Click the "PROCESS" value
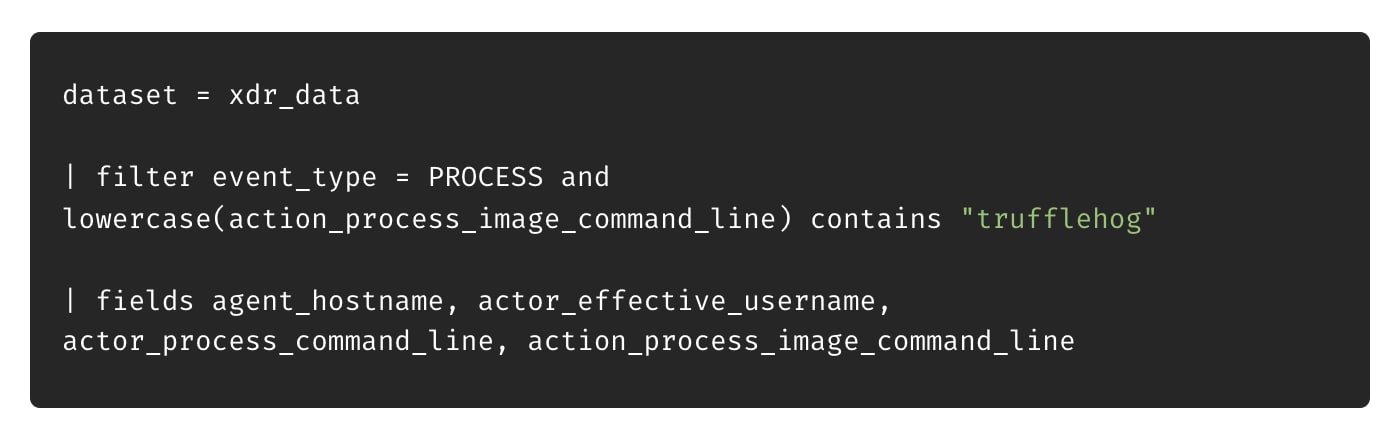 tap(485, 178)
